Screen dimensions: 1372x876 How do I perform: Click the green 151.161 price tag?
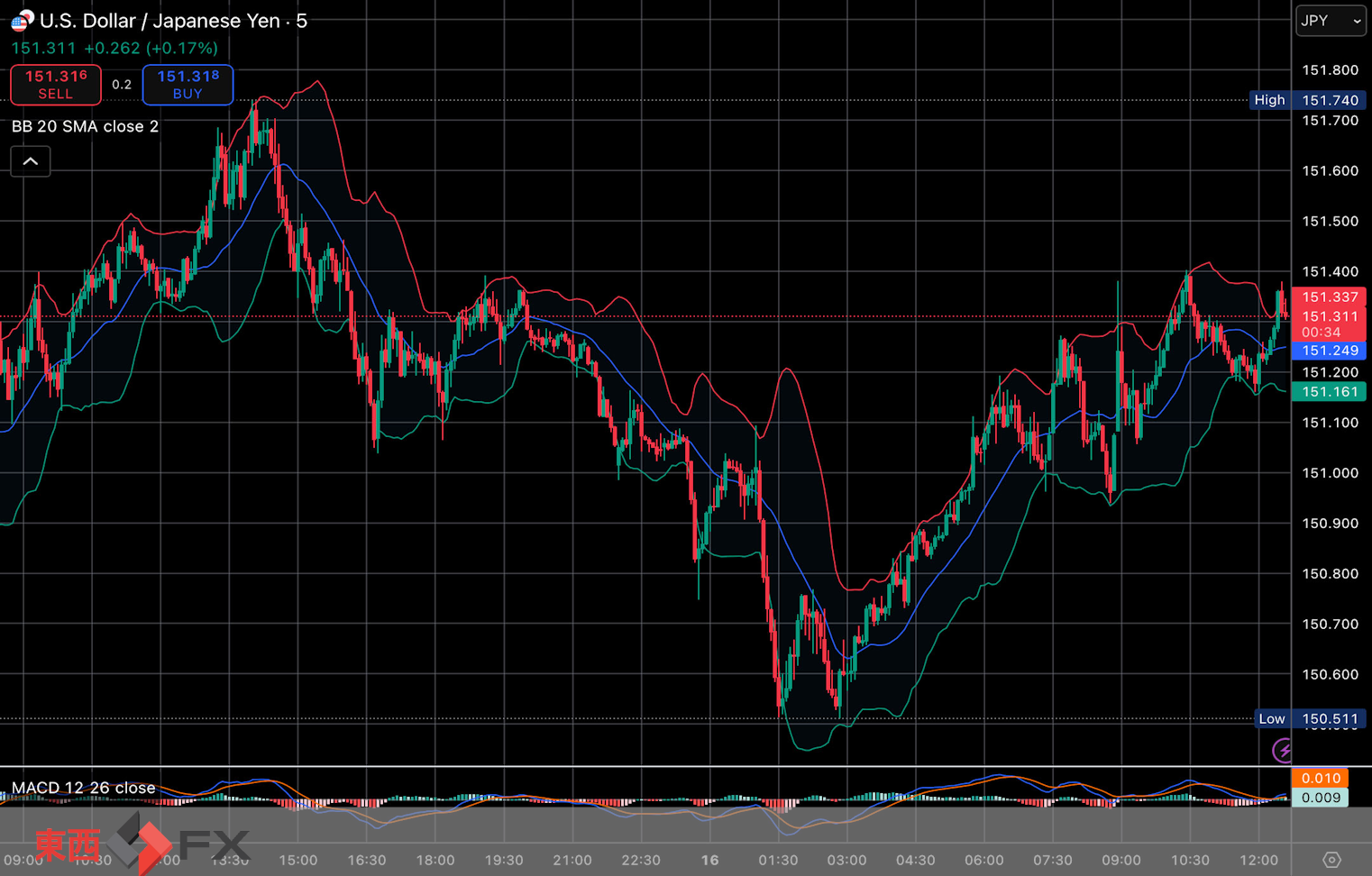1329,392
